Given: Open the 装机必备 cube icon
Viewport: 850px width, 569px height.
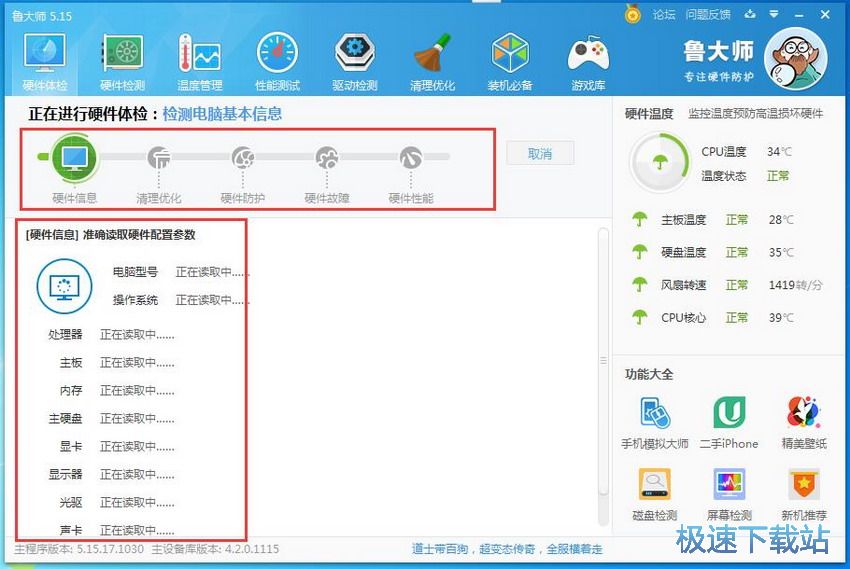Looking at the screenshot, I should tap(510, 61).
